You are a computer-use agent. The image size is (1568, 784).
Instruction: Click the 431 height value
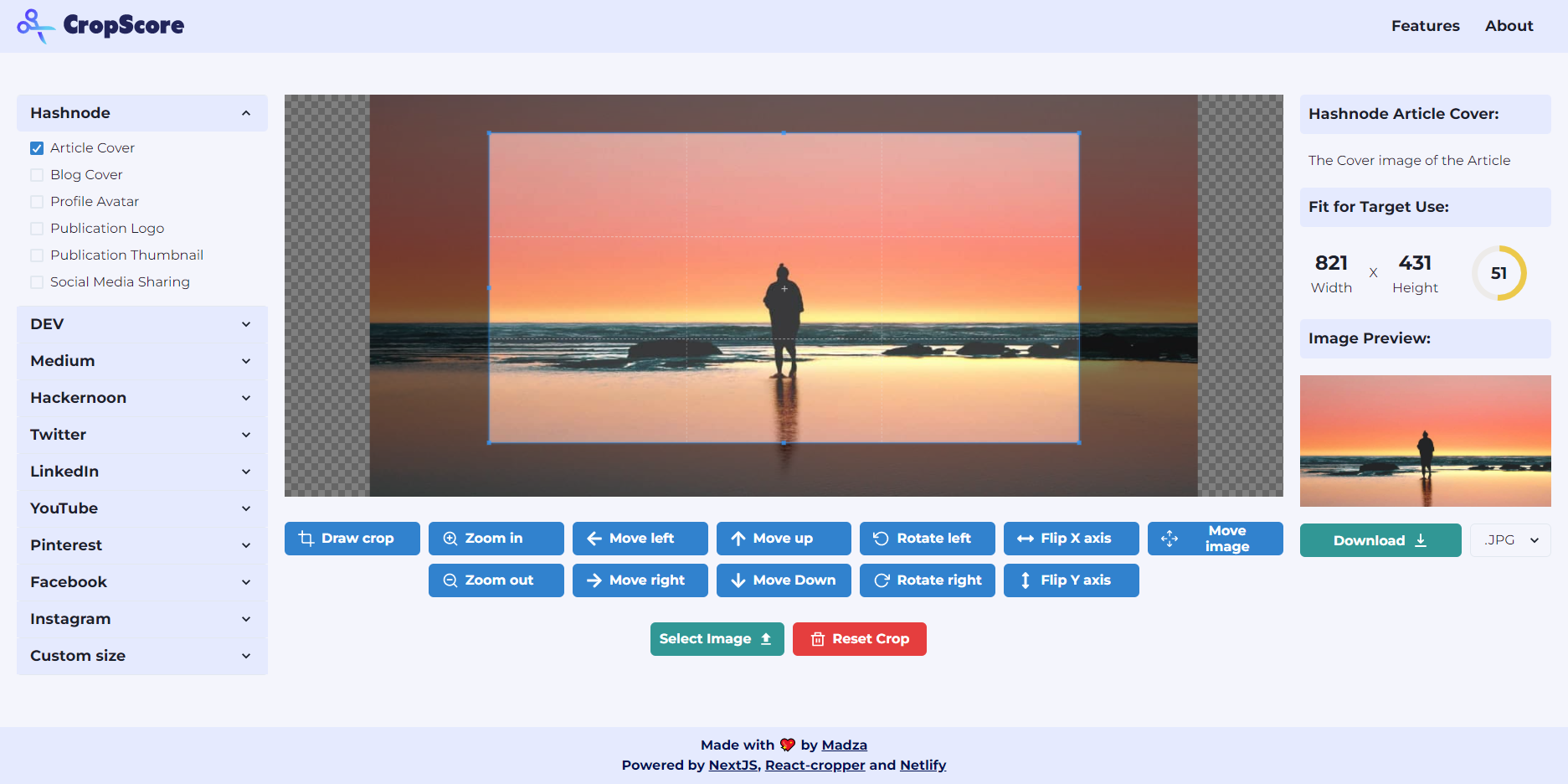[x=1415, y=263]
